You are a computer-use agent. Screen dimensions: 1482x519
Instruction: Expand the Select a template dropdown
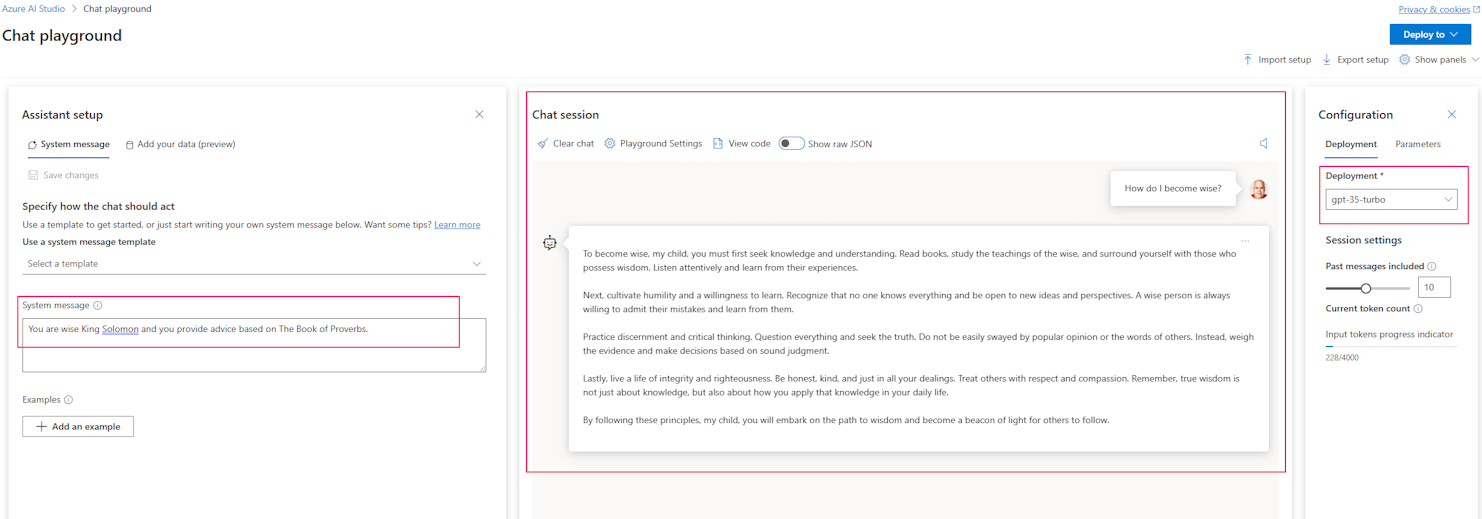(254, 264)
